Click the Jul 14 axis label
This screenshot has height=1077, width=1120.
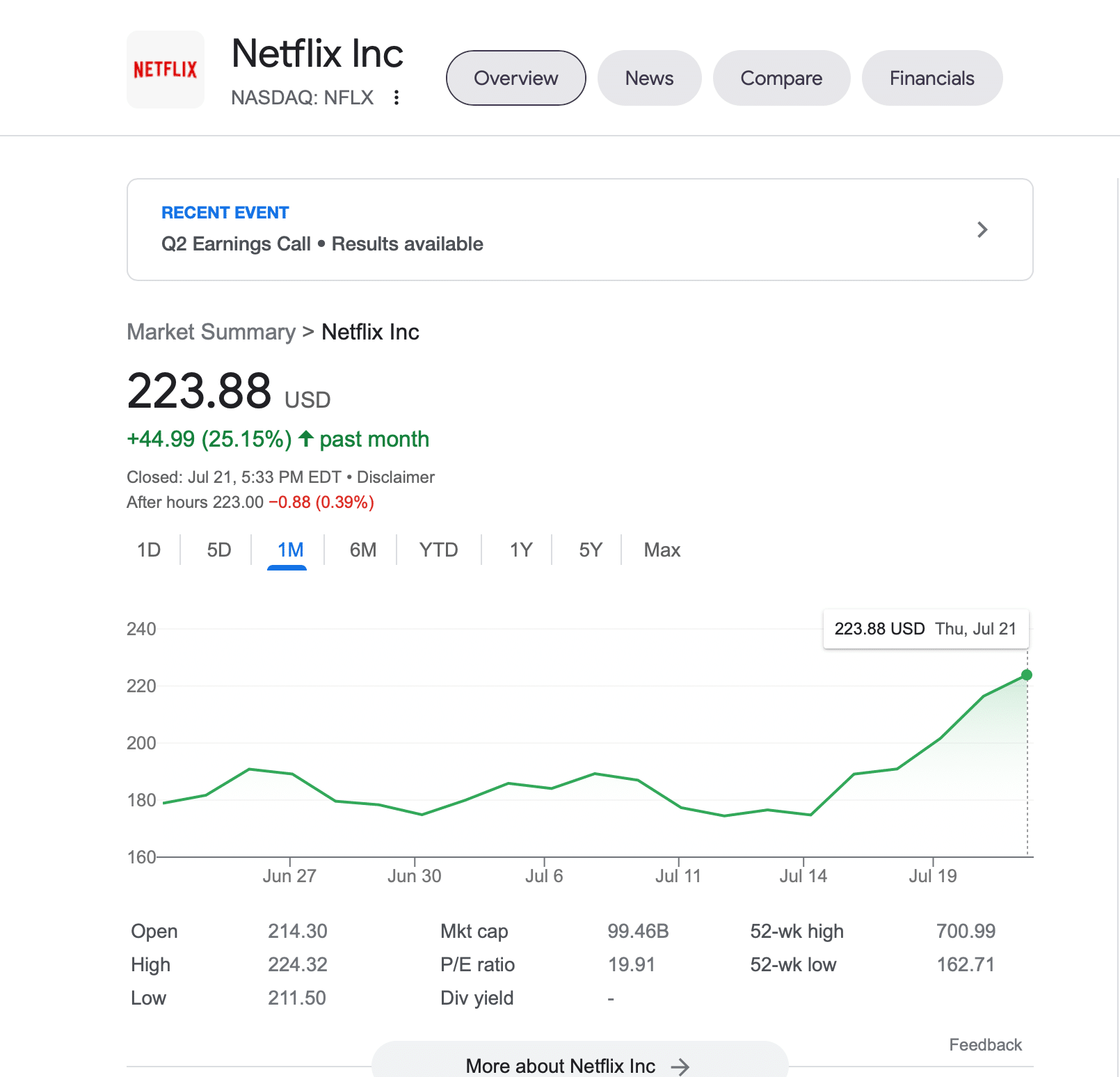(803, 876)
